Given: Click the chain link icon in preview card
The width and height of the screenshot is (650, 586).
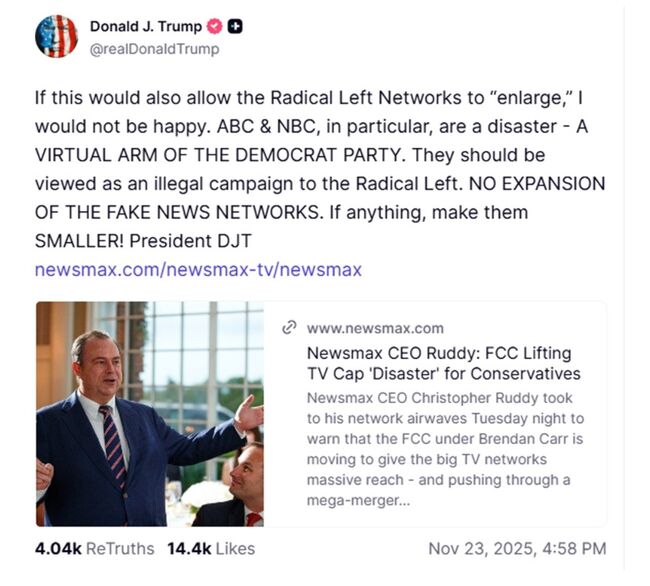Looking at the screenshot, I should [x=290, y=328].
